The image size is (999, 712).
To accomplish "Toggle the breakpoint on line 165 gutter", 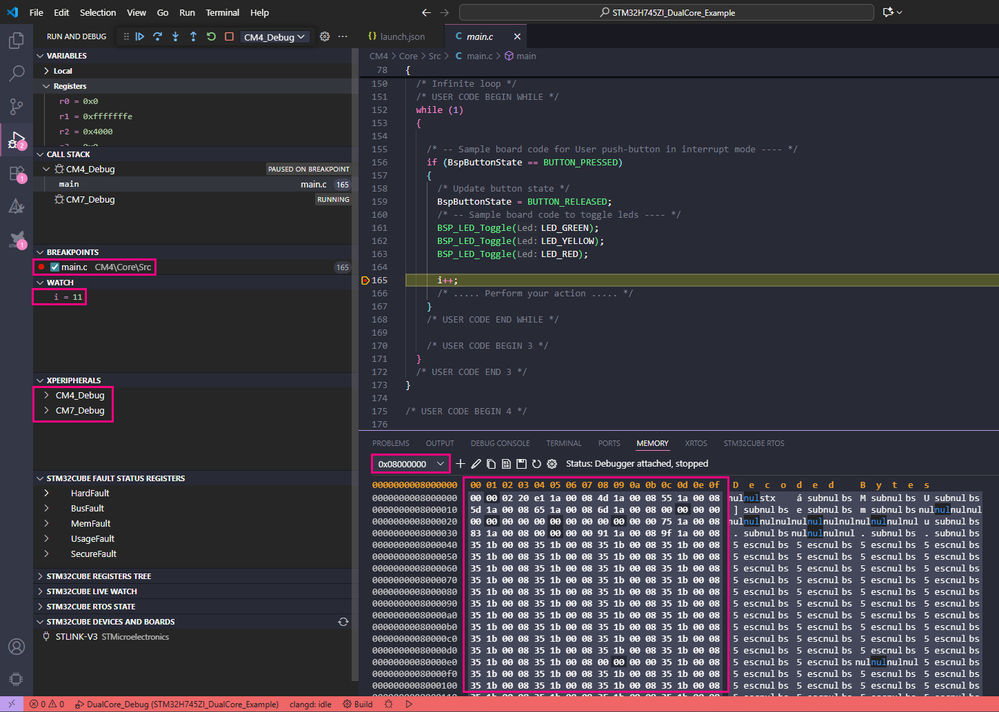I will (x=365, y=281).
